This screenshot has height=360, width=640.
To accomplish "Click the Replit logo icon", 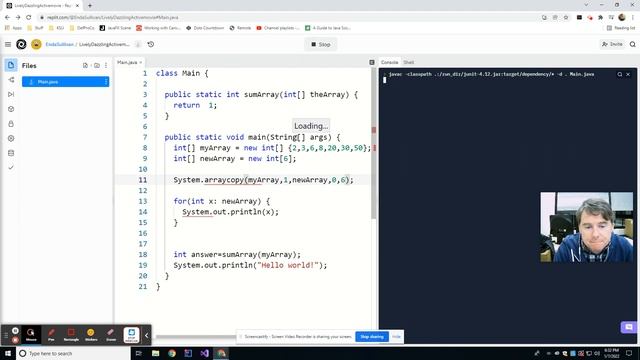I will pyautogui.click(x=21, y=44).
